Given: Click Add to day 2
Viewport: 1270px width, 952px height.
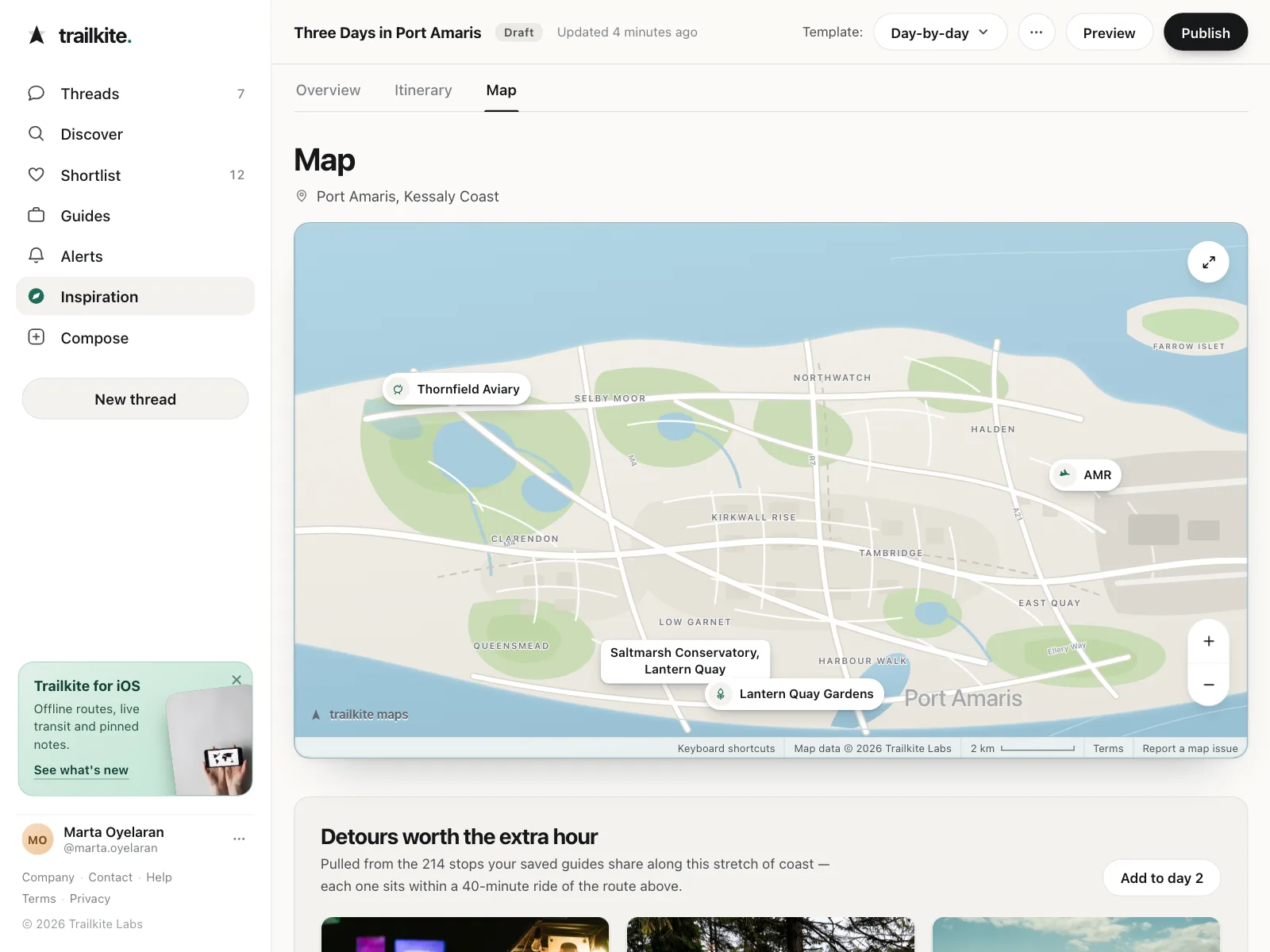Looking at the screenshot, I should [1161, 878].
